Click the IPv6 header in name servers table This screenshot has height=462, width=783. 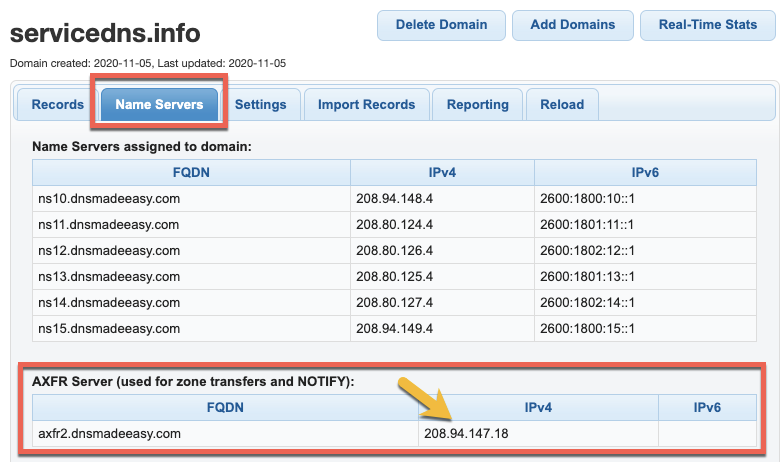[x=645, y=173]
